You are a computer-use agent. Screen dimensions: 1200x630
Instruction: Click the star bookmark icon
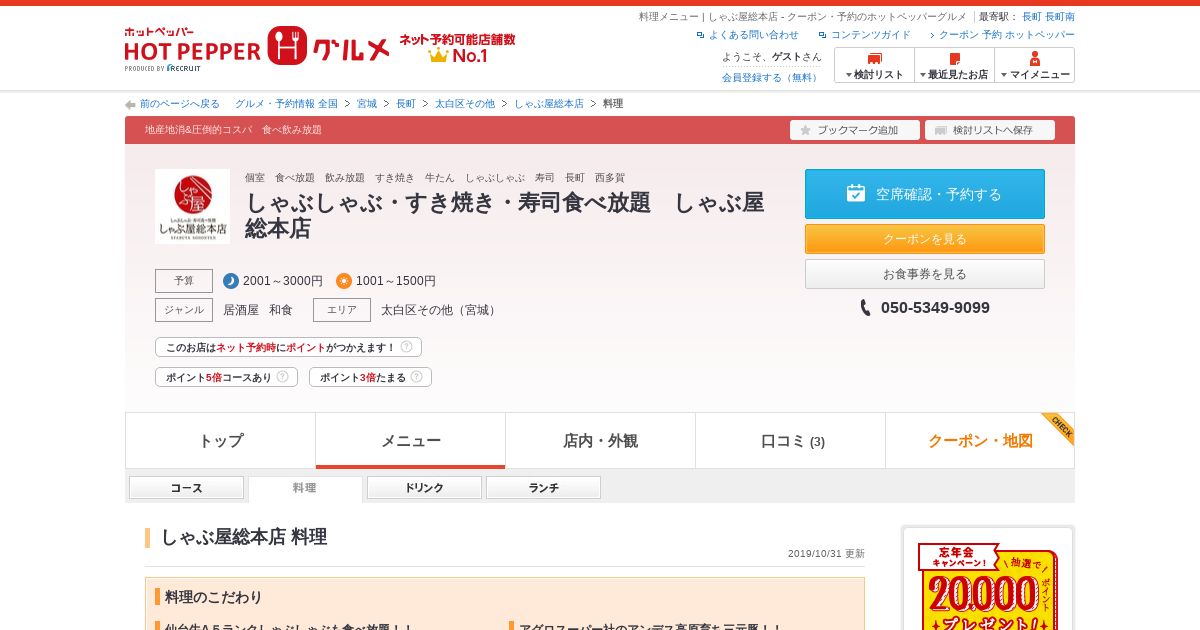(x=805, y=130)
